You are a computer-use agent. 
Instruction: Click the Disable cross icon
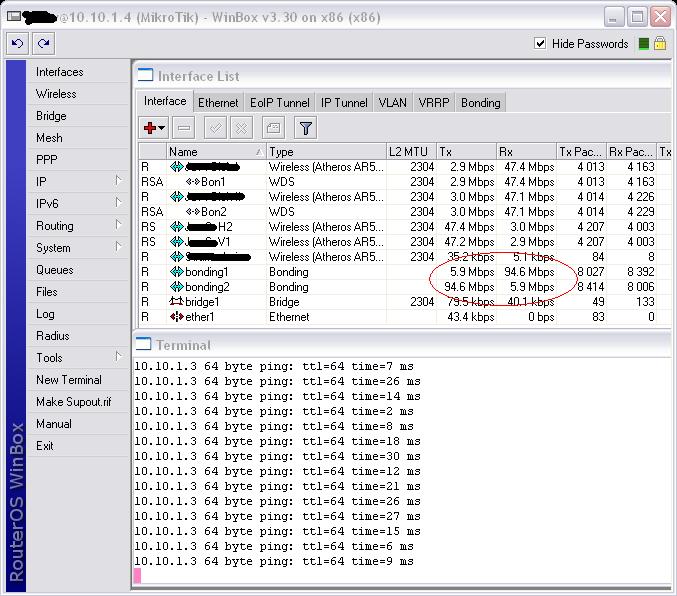click(241, 128)
